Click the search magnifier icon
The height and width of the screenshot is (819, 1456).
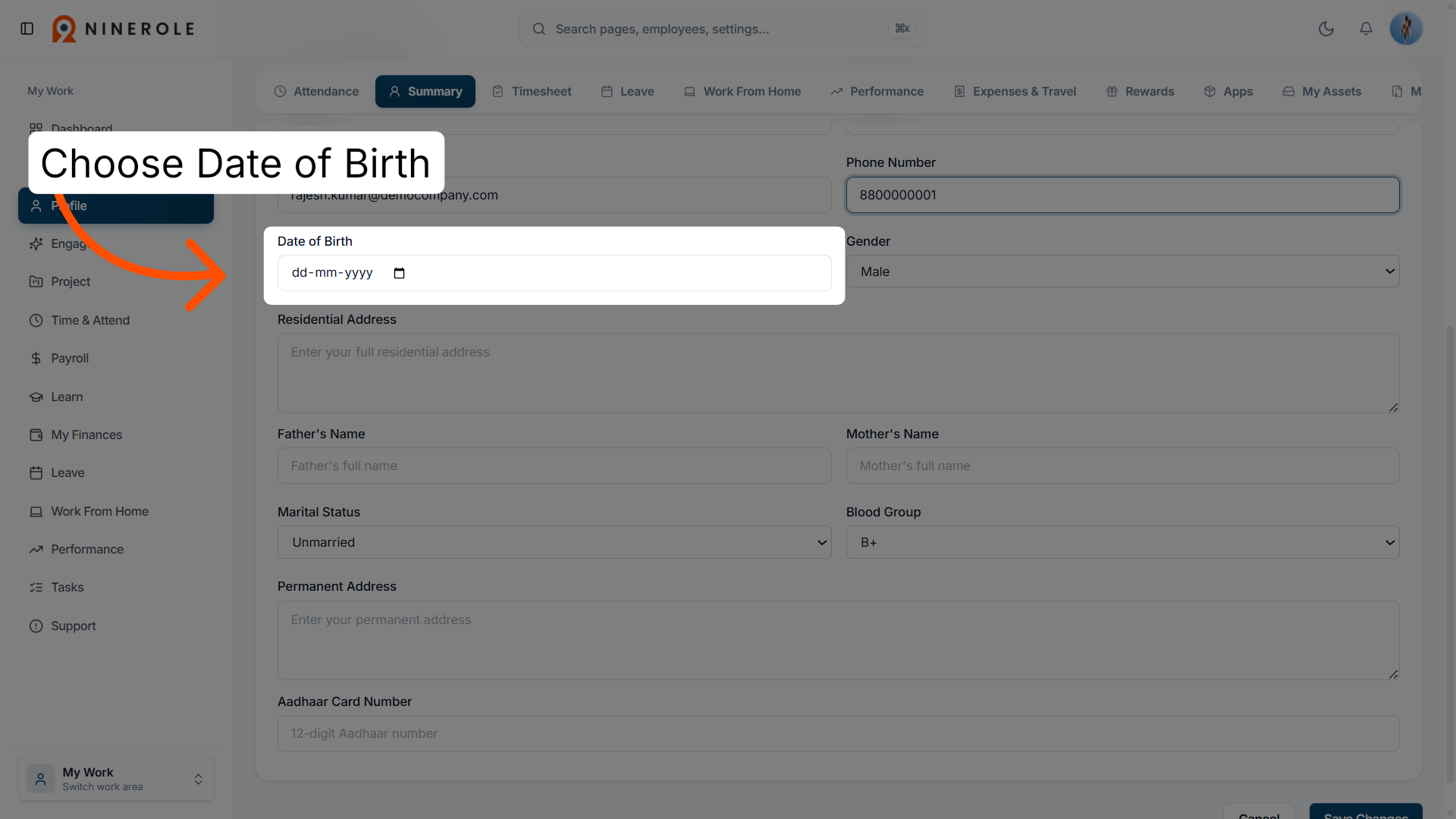tap(539, 29)
